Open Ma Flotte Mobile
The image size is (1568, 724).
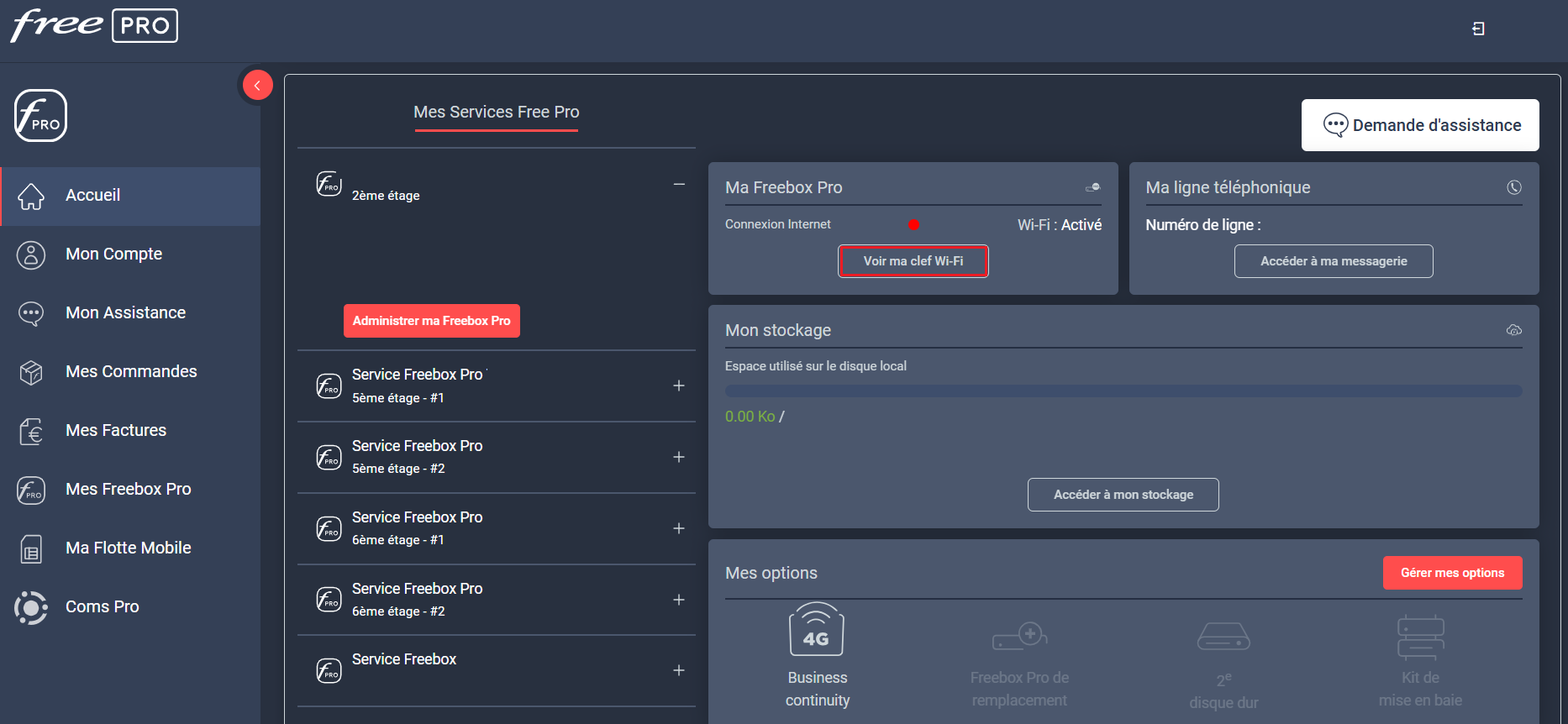coord(130,548)
